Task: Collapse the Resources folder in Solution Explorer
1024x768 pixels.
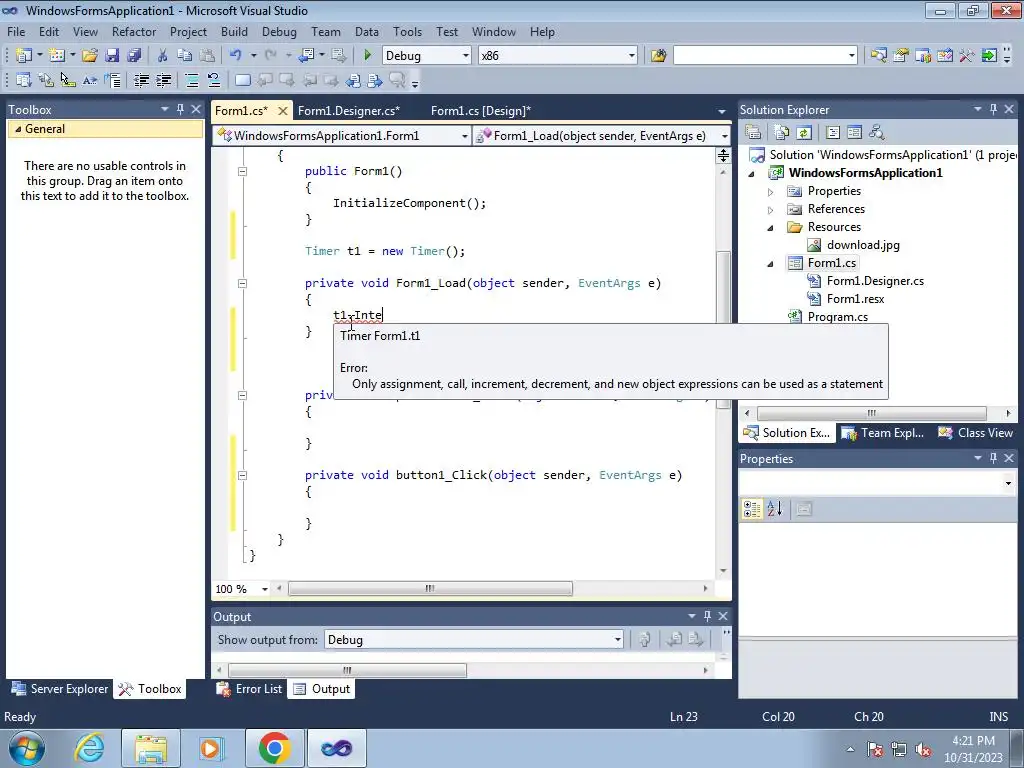Action: click(771, 228)
